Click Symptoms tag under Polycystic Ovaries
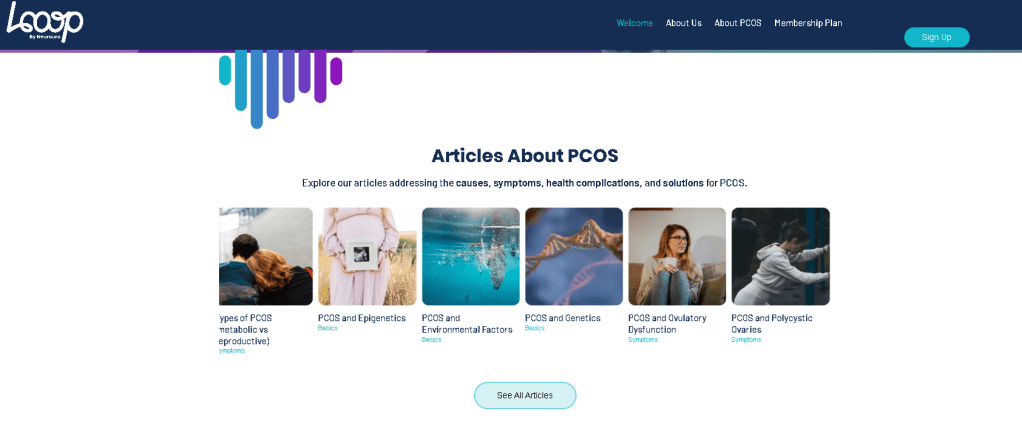Screen dimensions: 1022x442 click(x=746, y=340)
